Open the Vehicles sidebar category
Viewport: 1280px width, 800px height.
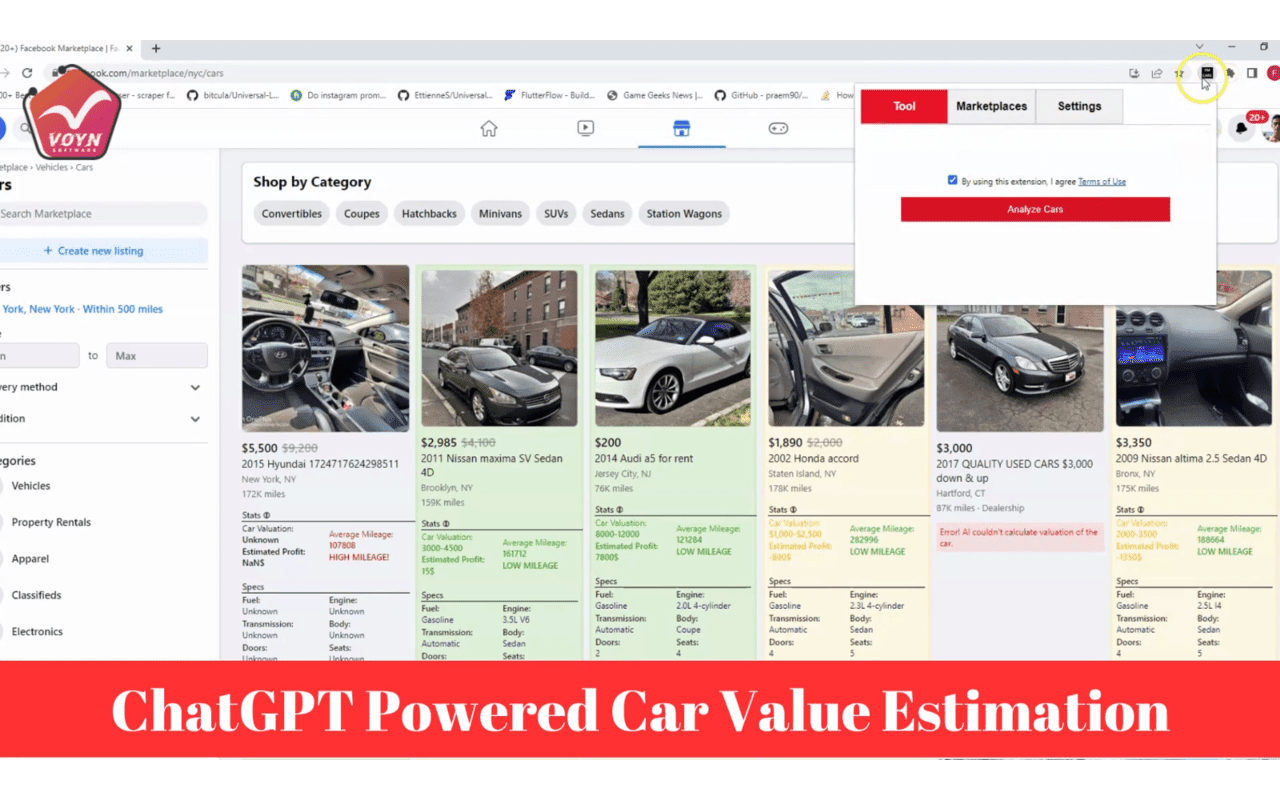coord(30,486)
